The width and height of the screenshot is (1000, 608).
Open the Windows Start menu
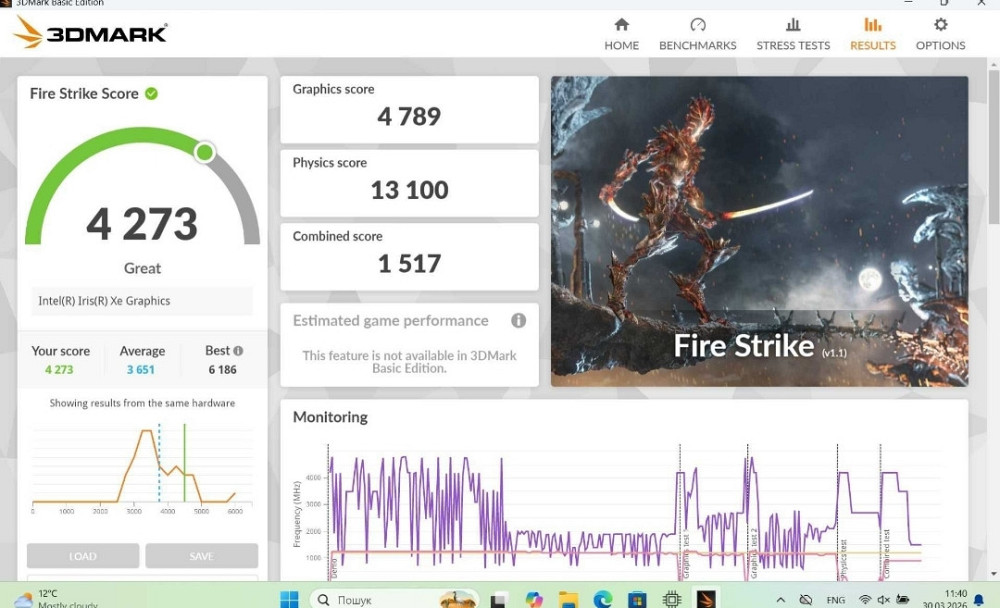288,599
